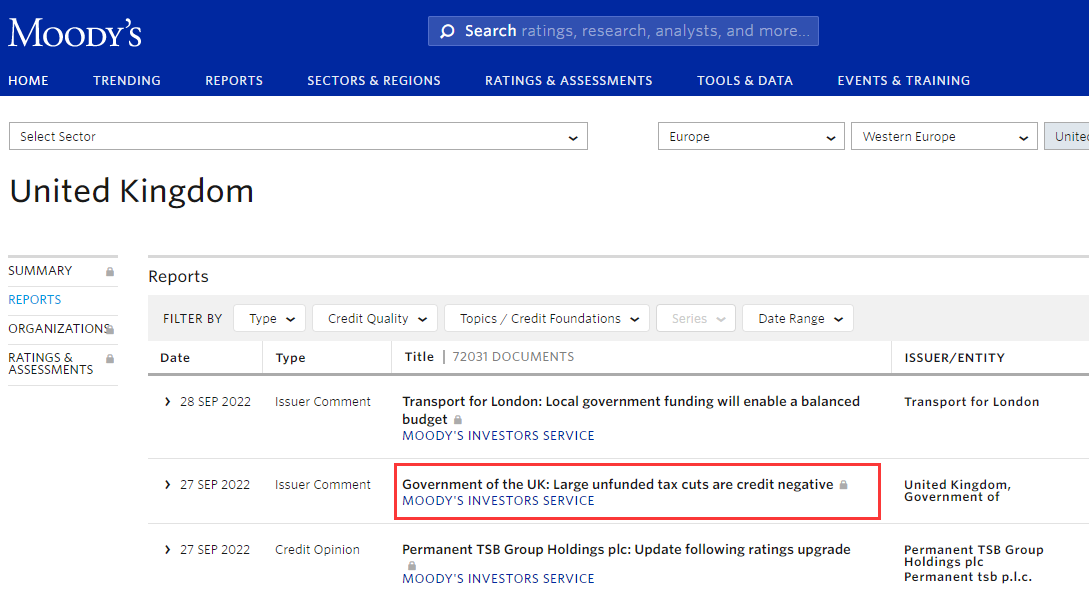The image size is (1089, 595).
Task: Click the search magnifier icon
Action: click(447, 31)
